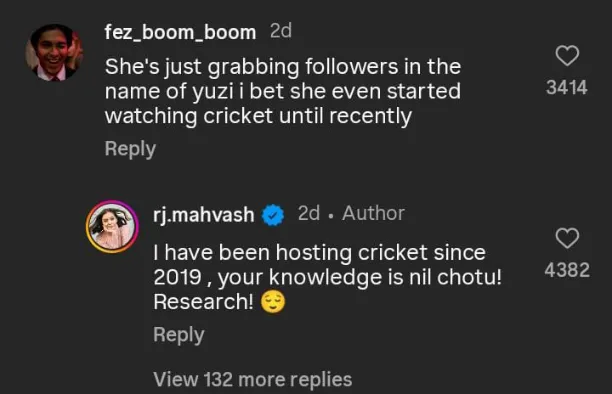Show likes list for 4382 count
Image resolution: width=612 pixels, height=394 pixels.
tap(567, 270)
